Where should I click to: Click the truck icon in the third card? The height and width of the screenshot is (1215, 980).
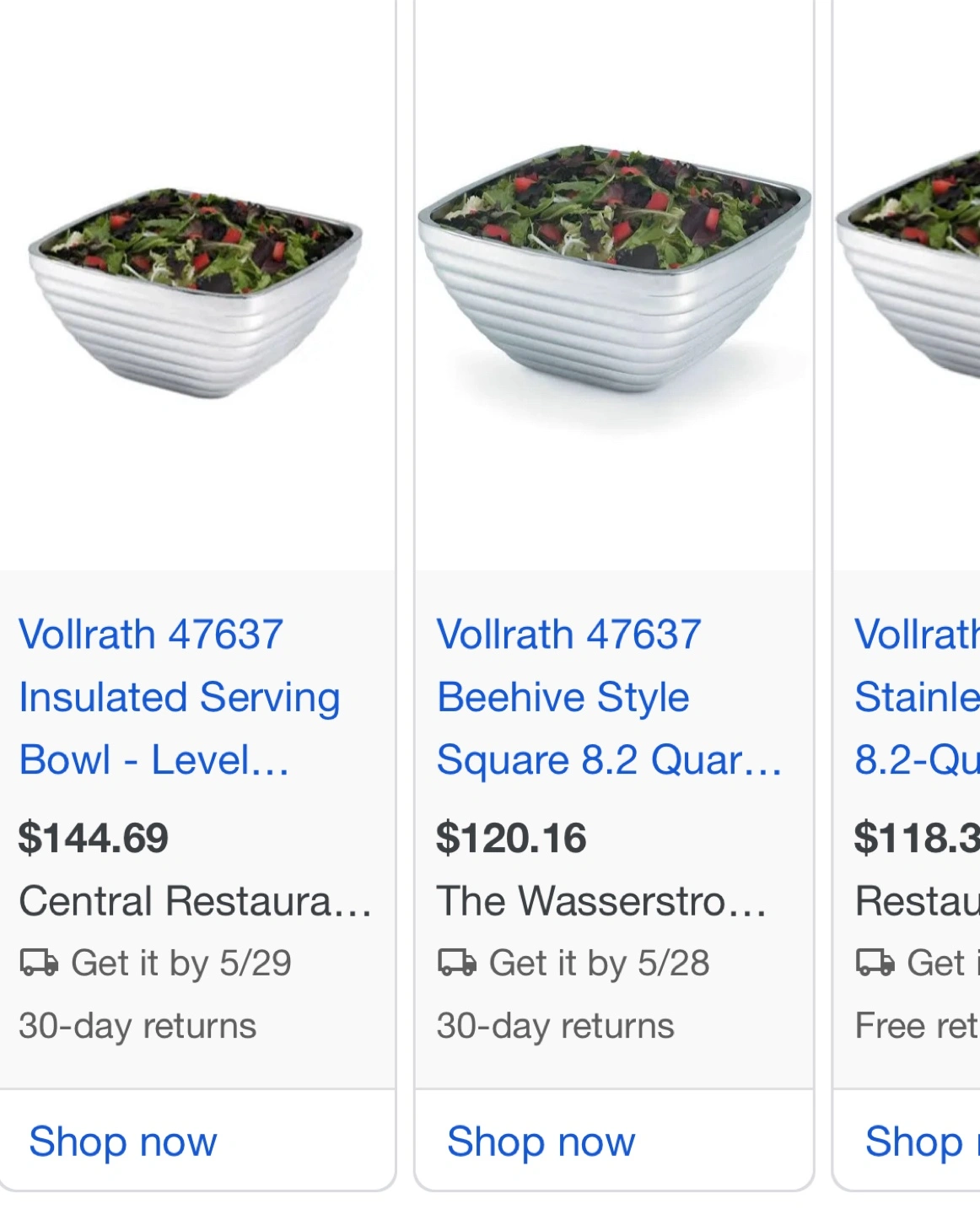pyautogui.click(x=875, y=963)
